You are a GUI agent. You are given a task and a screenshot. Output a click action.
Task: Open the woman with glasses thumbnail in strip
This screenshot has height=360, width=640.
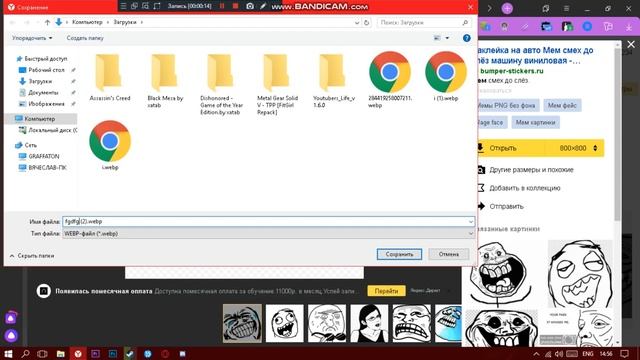click(x=369, y=323)
